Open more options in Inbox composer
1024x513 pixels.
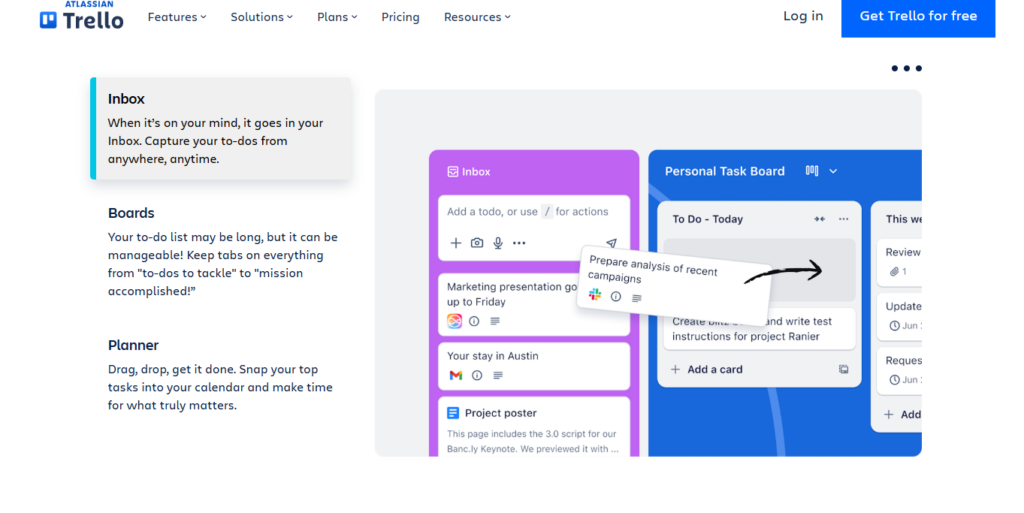pyautogui.click(x=519, y=243)
